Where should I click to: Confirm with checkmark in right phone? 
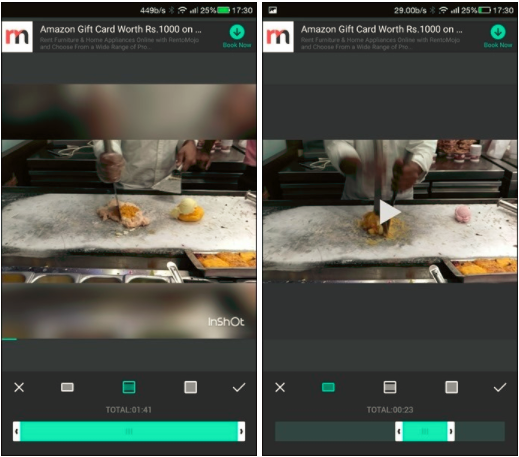500,387
